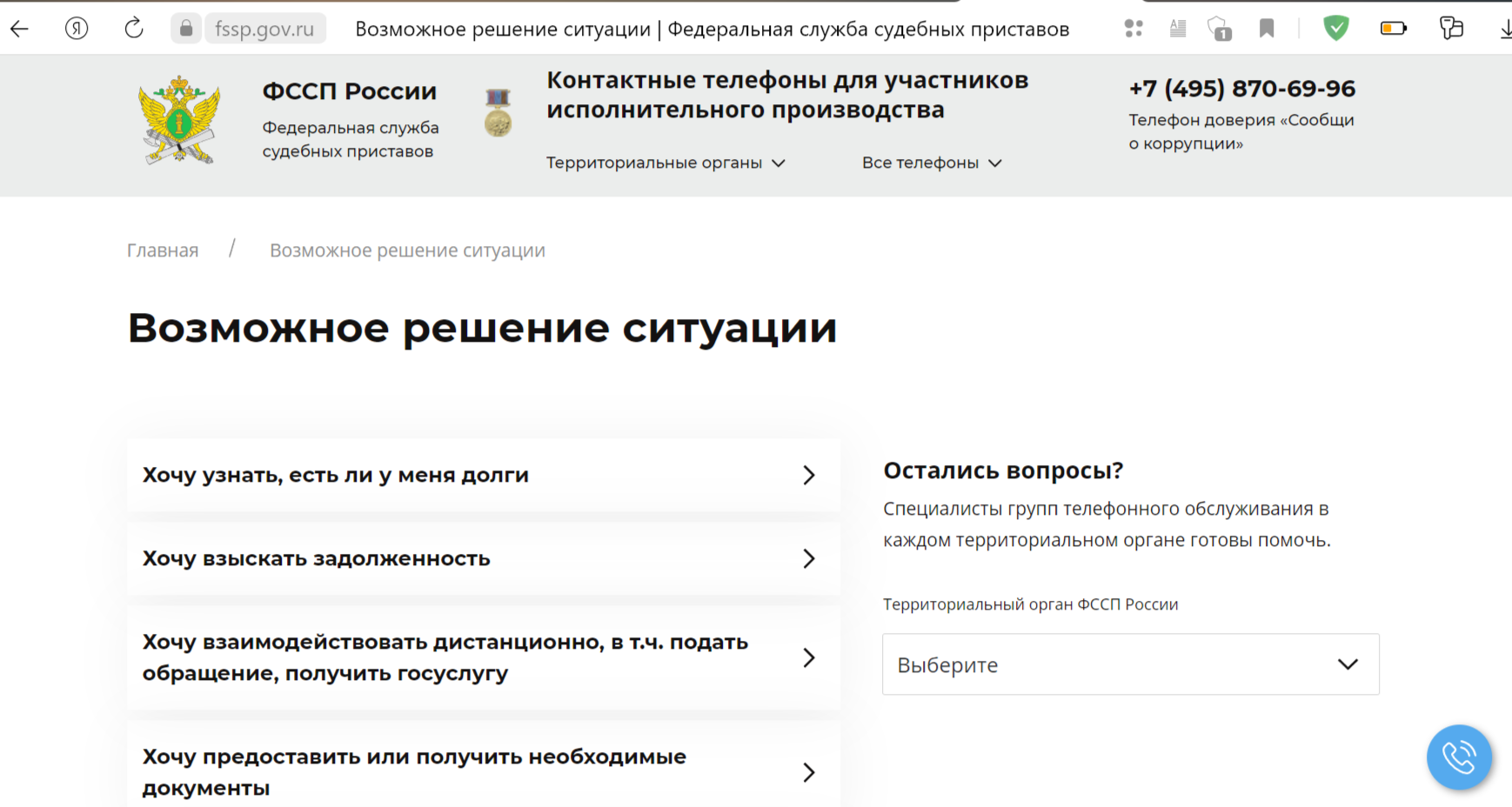Expand Все телефоны dropdown
Image resolution: width=1512 pixels, height=807 pixels.
pyautogui.click(x=932, y=163)
